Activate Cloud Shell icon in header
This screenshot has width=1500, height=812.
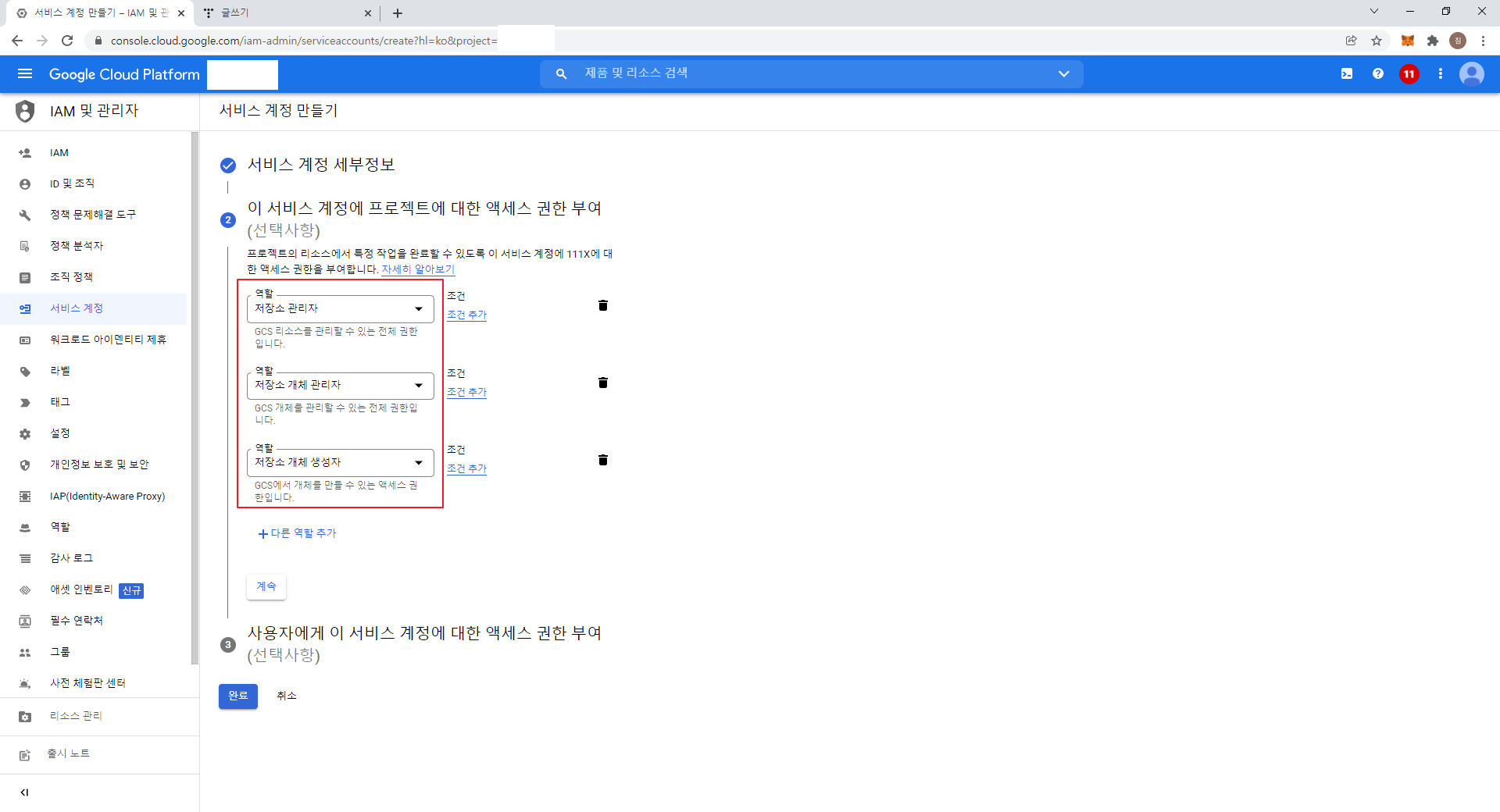click(1347, 74)
